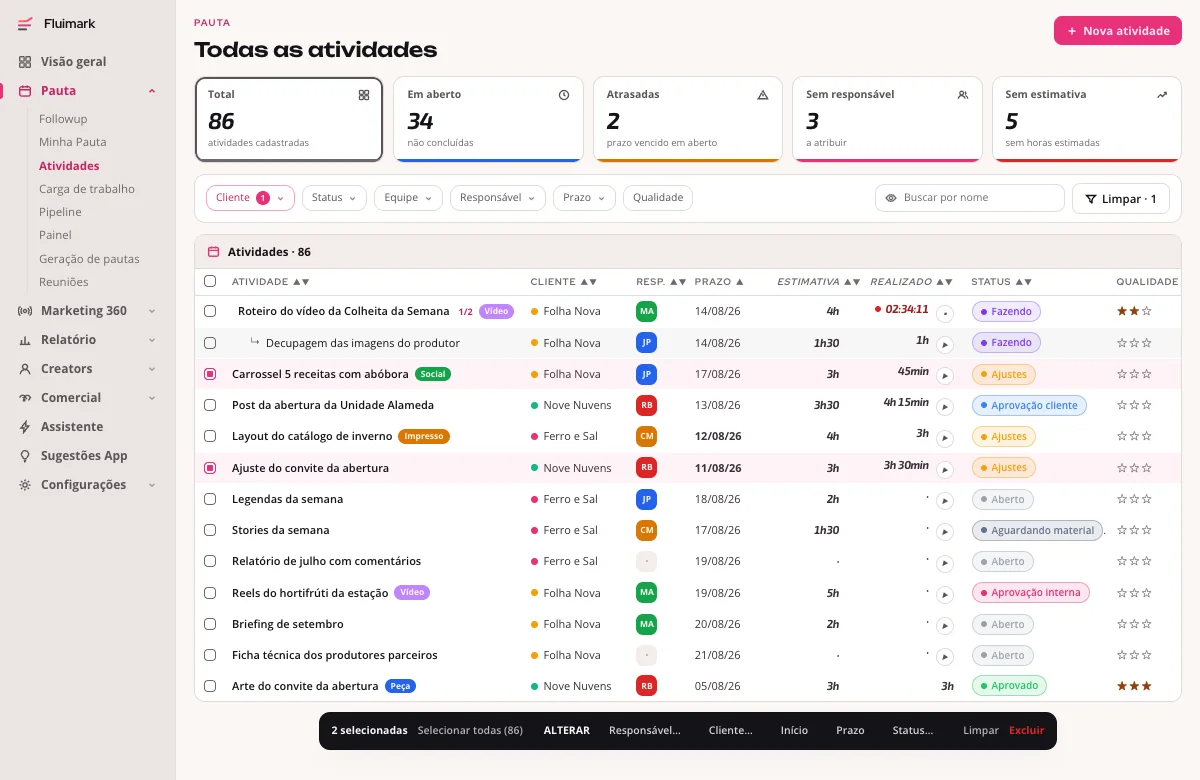Image resolution: width=1200 pixels, height=780 pixels.
Task: Click MA avatar on Roteiro do vídeo row
Action: 646,311
